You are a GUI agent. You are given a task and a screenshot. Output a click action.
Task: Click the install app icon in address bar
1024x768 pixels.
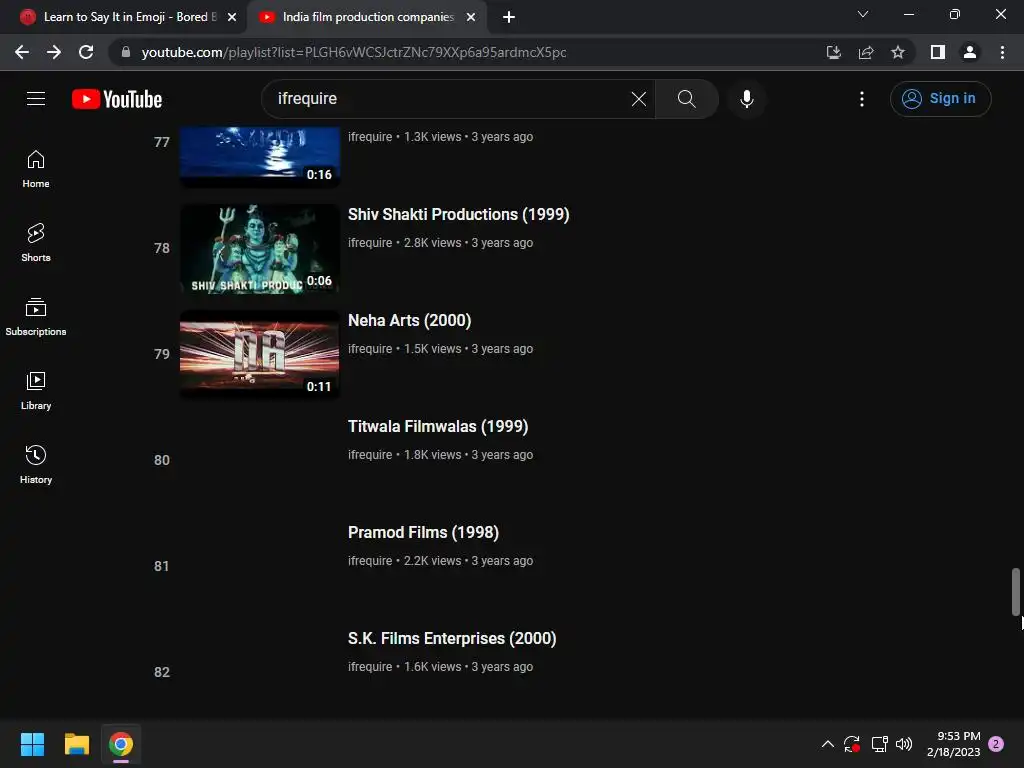(x=834, y=52)
